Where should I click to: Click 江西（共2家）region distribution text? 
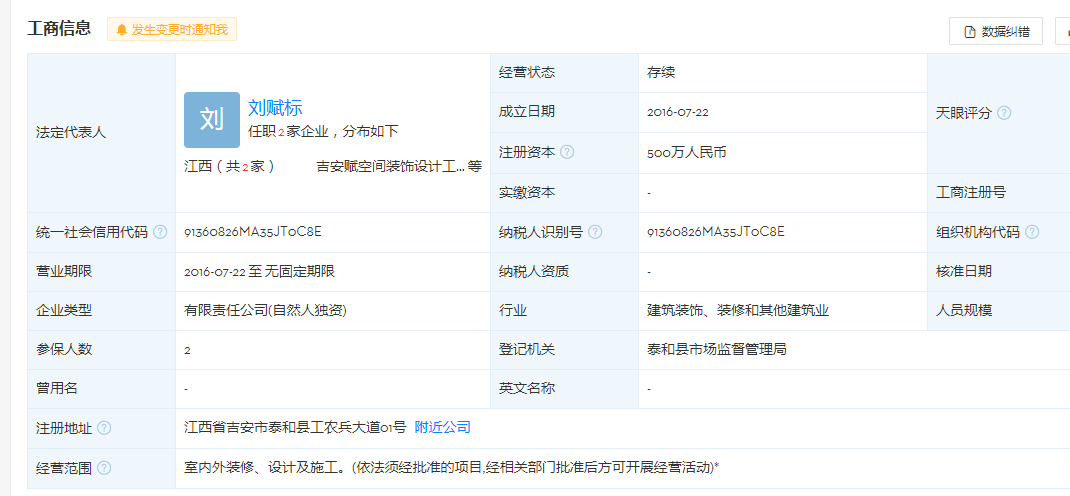coord(230,167)
